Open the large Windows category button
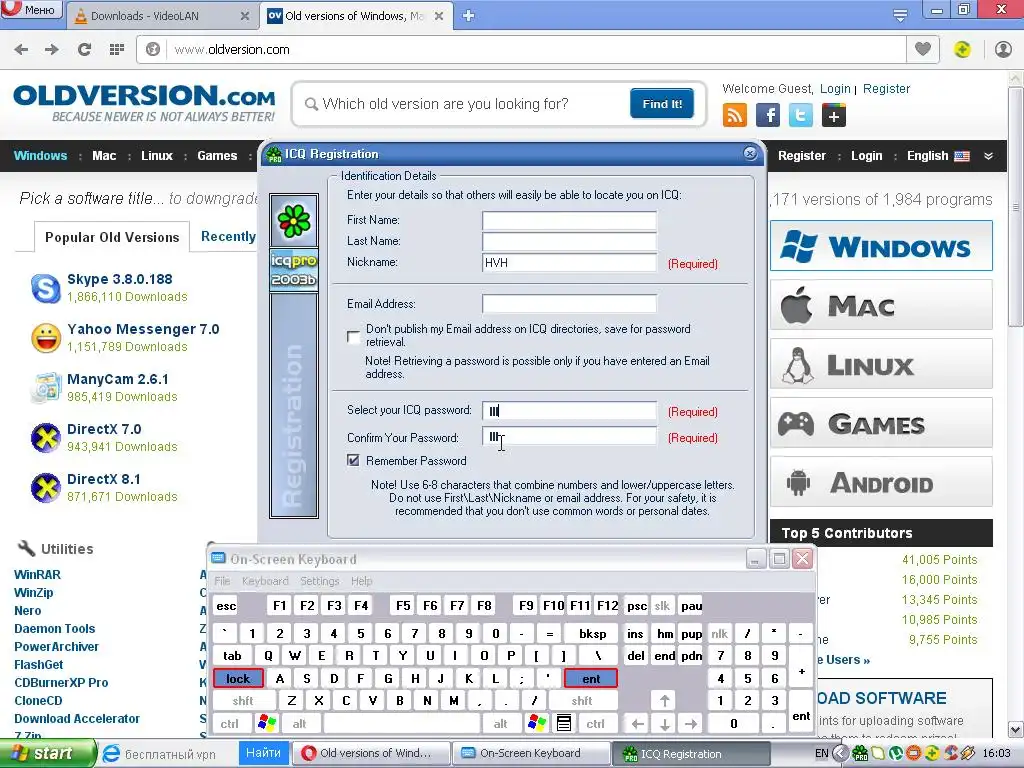1024x768 pixels. pos(881,246)
